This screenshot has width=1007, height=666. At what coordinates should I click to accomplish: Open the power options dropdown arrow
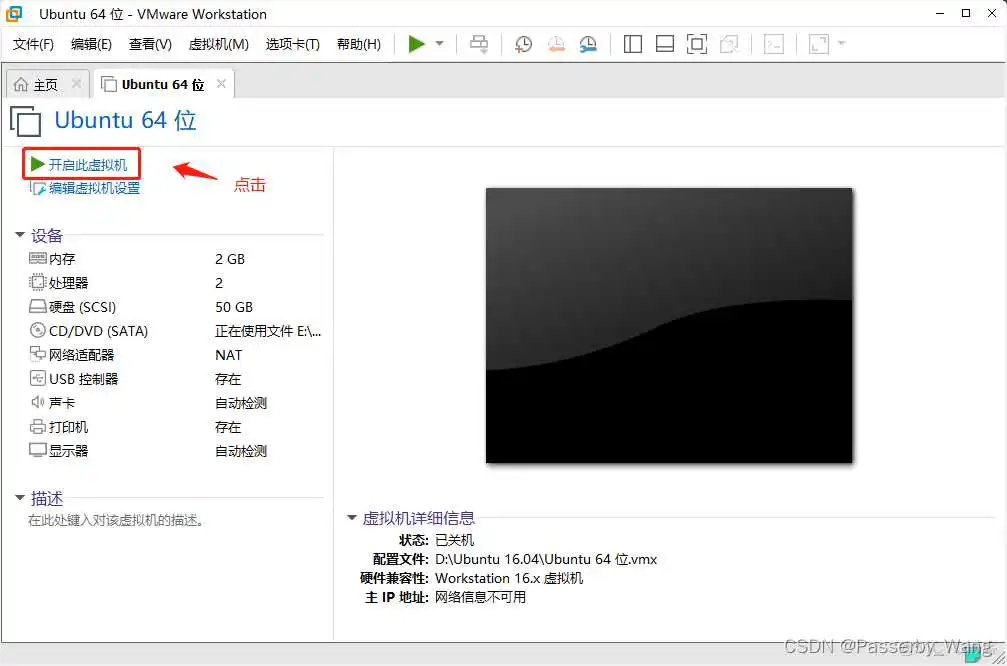pos(439,44)
